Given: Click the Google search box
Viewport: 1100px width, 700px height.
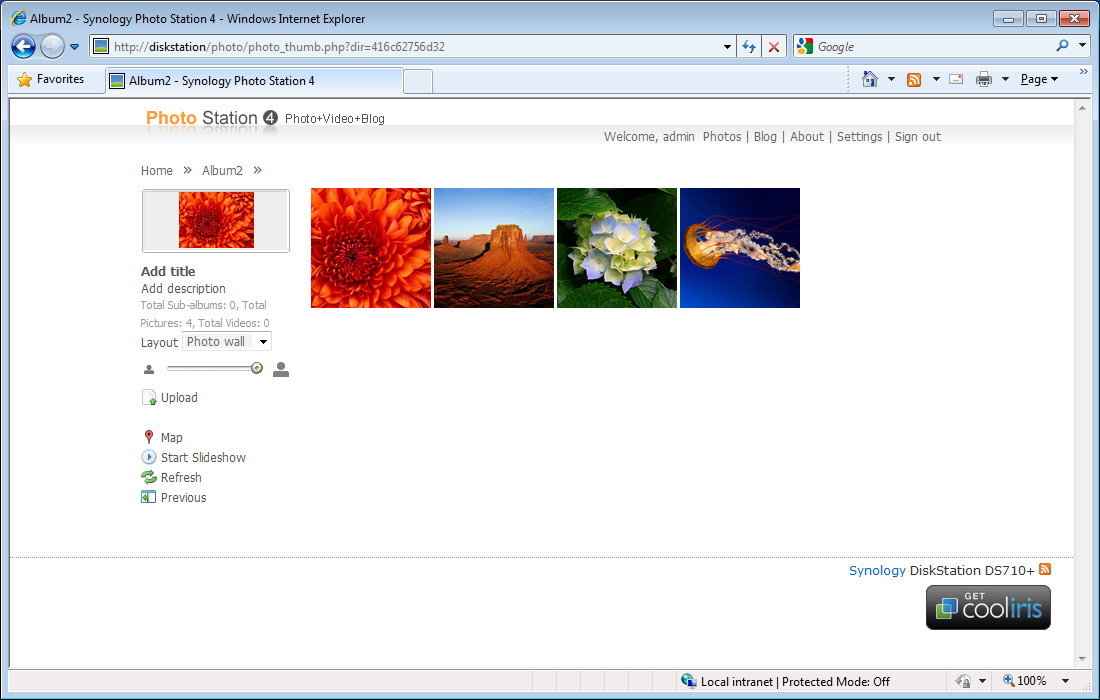Looking at the screenshot, I should tap(933, 47).
